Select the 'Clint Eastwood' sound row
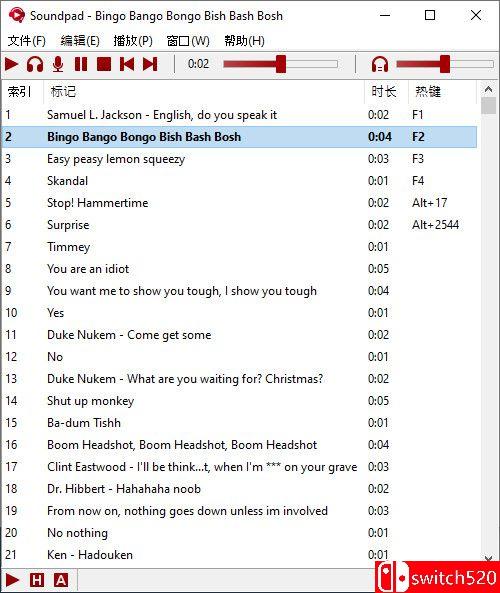The image size is (500, 593). coord(239,467)
